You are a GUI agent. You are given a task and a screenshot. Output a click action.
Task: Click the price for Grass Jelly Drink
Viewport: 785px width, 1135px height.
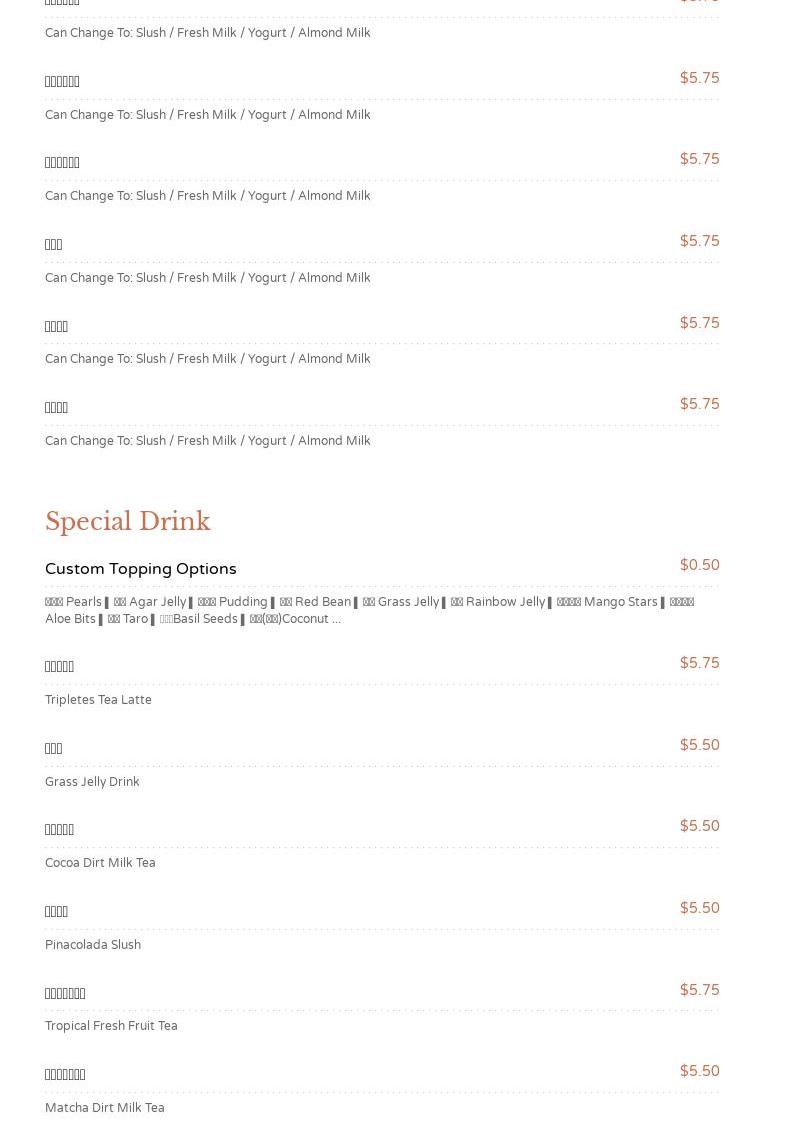[699, 746]
